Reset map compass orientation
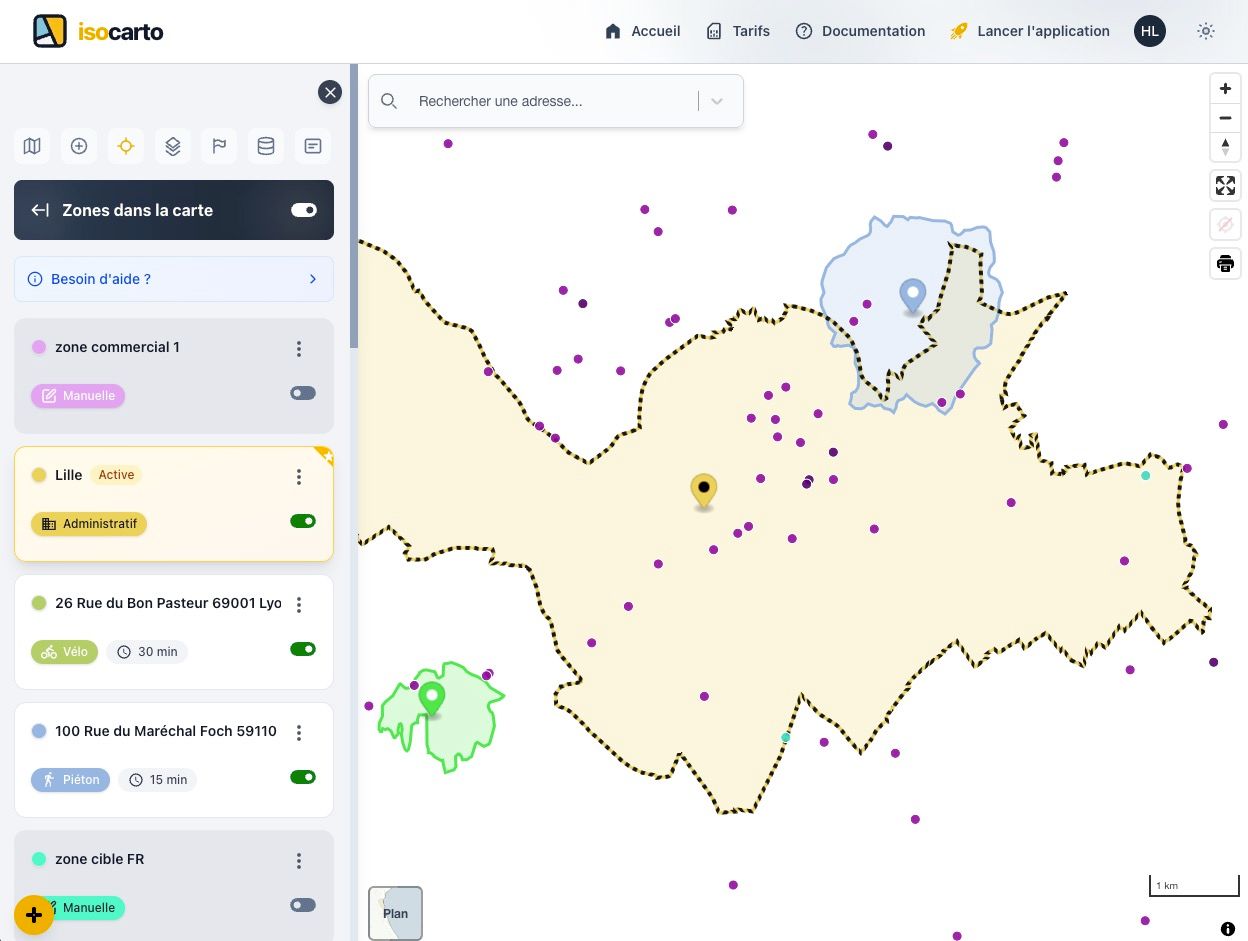The height and width of the screenshot is (941, 1248). (1225, 147)
